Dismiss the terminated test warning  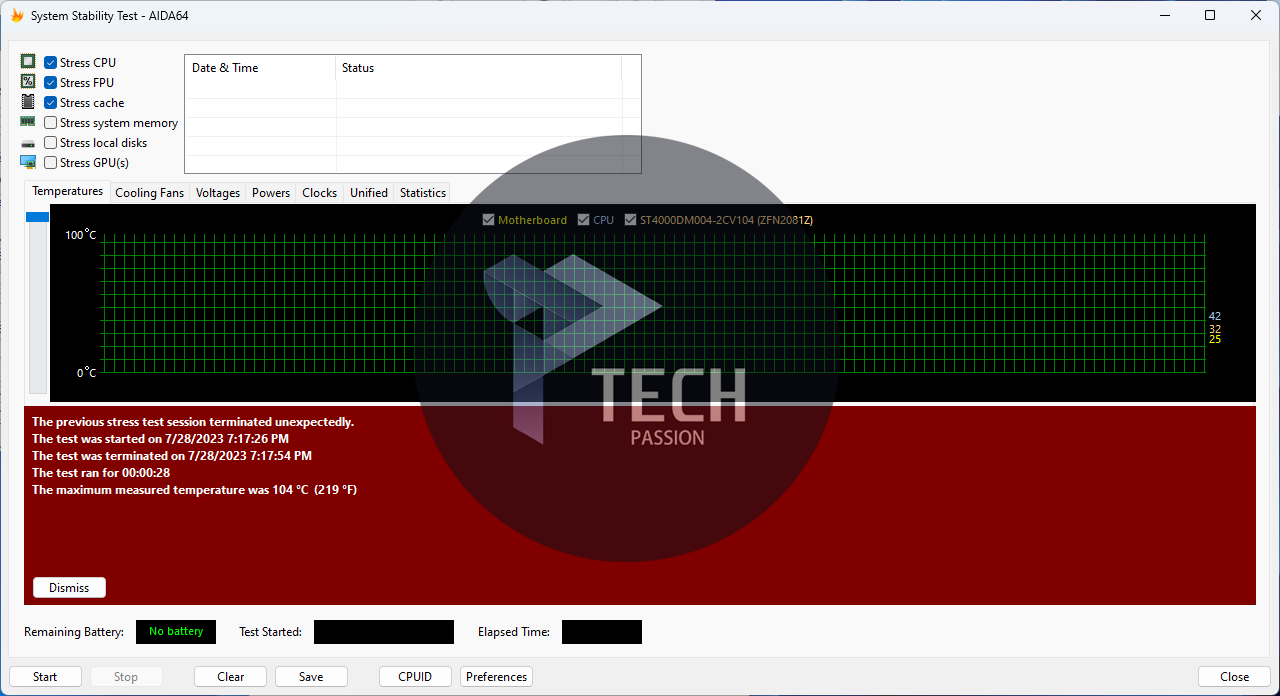pyautogui.click(x=69, y=588)
